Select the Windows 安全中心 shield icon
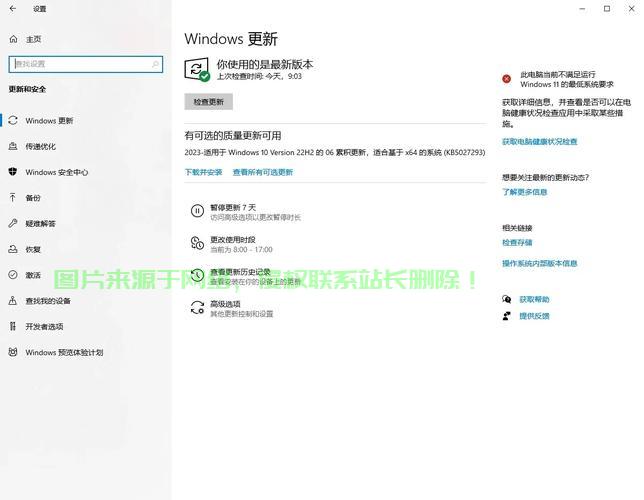The image size is (644, 500). tap(13, 172)
